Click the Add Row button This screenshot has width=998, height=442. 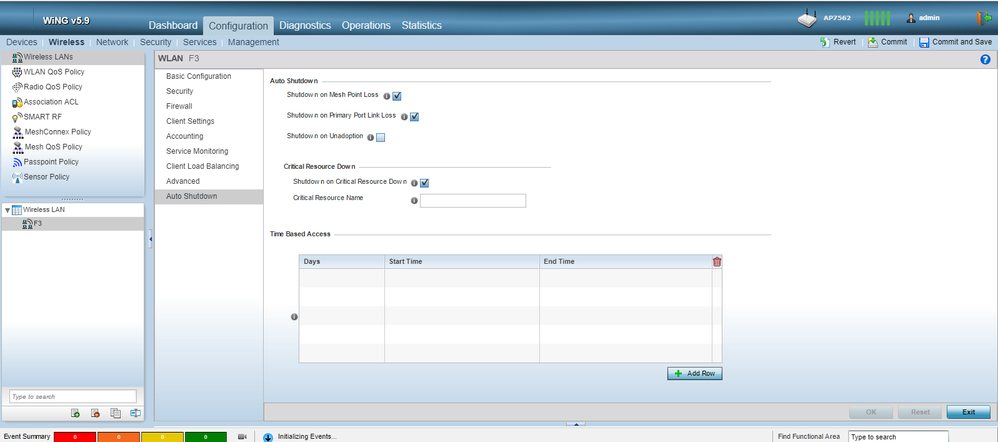click(694, 373)
